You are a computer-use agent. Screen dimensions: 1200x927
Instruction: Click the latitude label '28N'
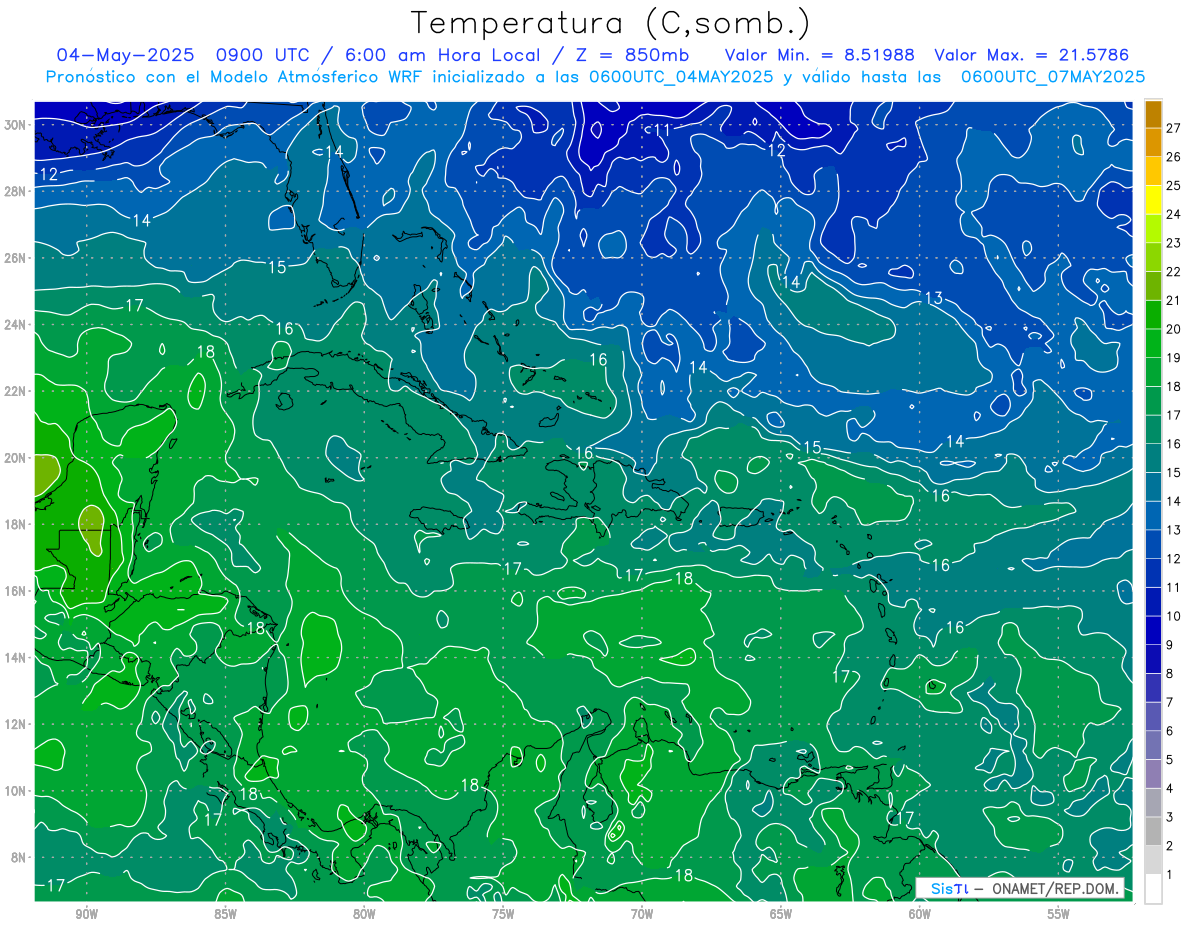click(16, 191)
